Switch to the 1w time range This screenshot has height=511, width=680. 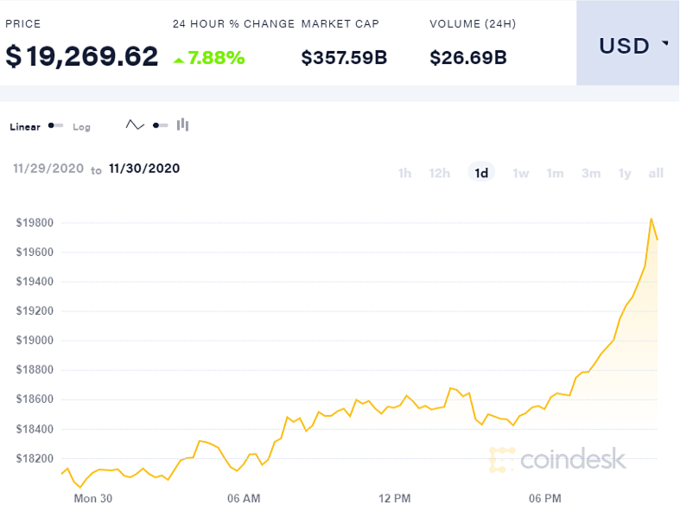point(521,173)
